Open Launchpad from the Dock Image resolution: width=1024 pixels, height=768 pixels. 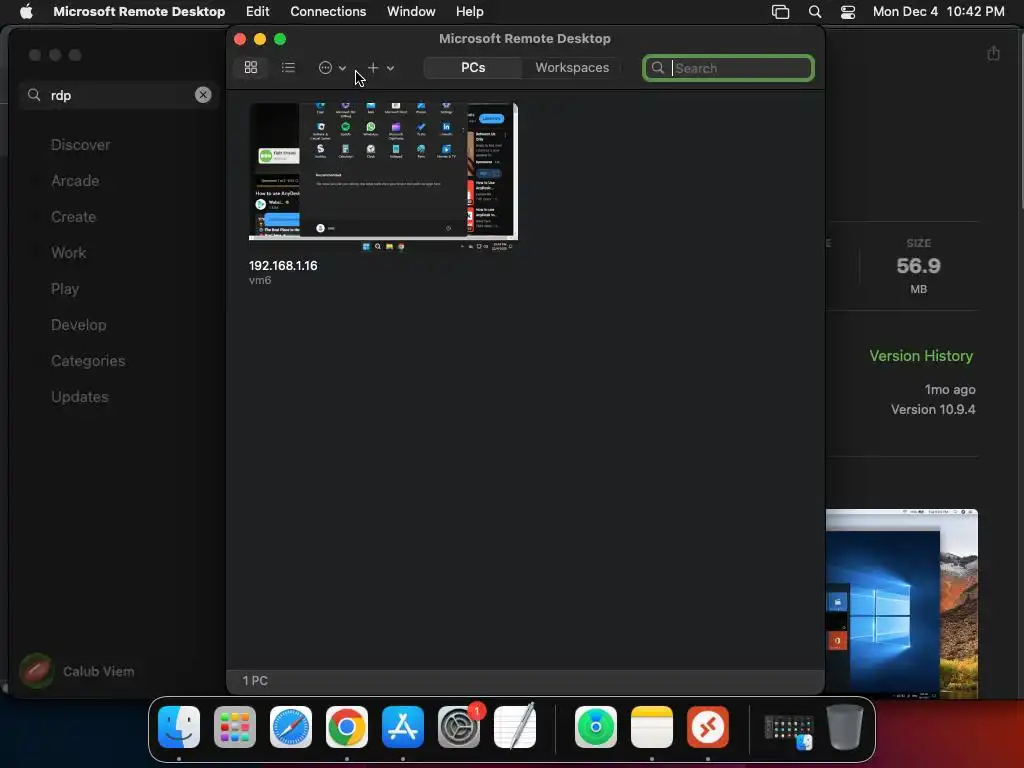click(x=235, y=727)
